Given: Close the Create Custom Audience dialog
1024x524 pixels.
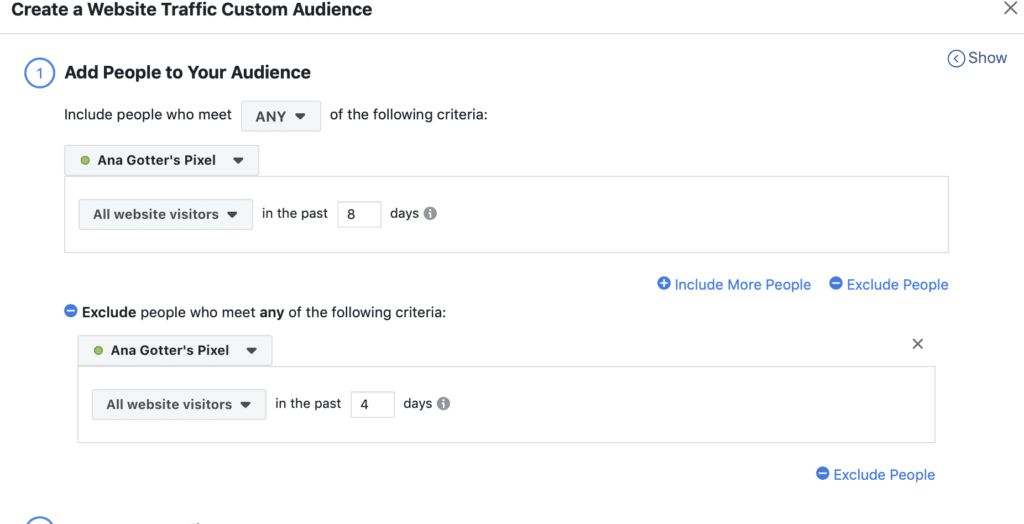Looking at the screenshot, I should pyautogui.click(x=1010, y=8).
